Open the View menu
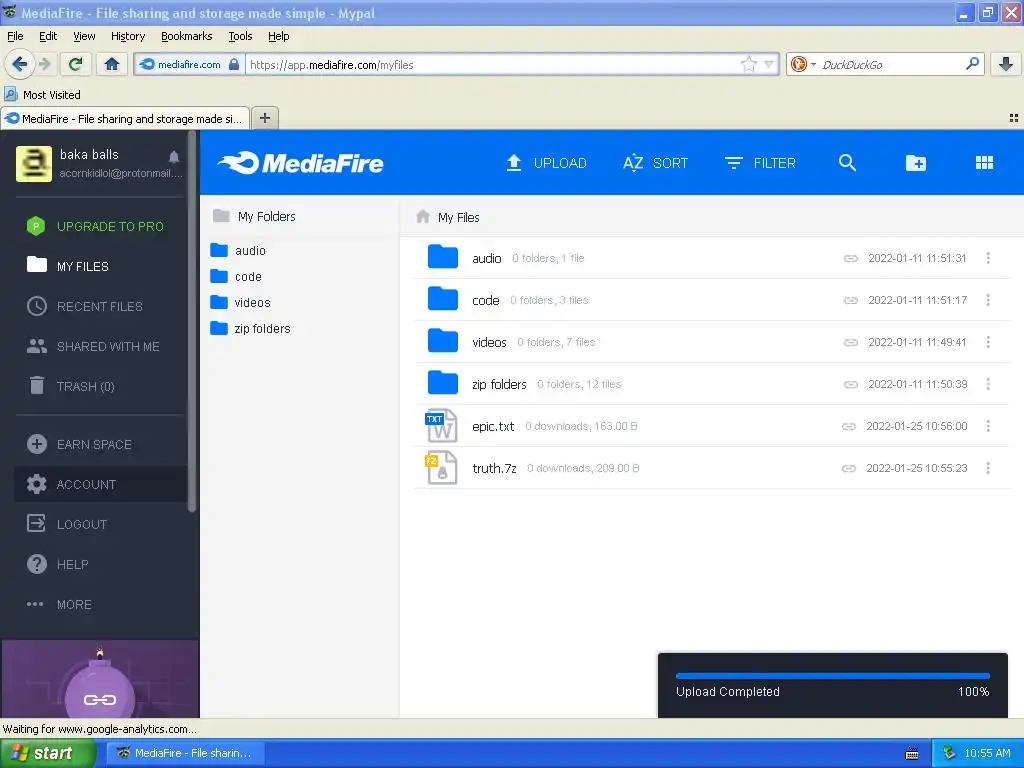Screen dimensions: 1024x768 (84, 36)
